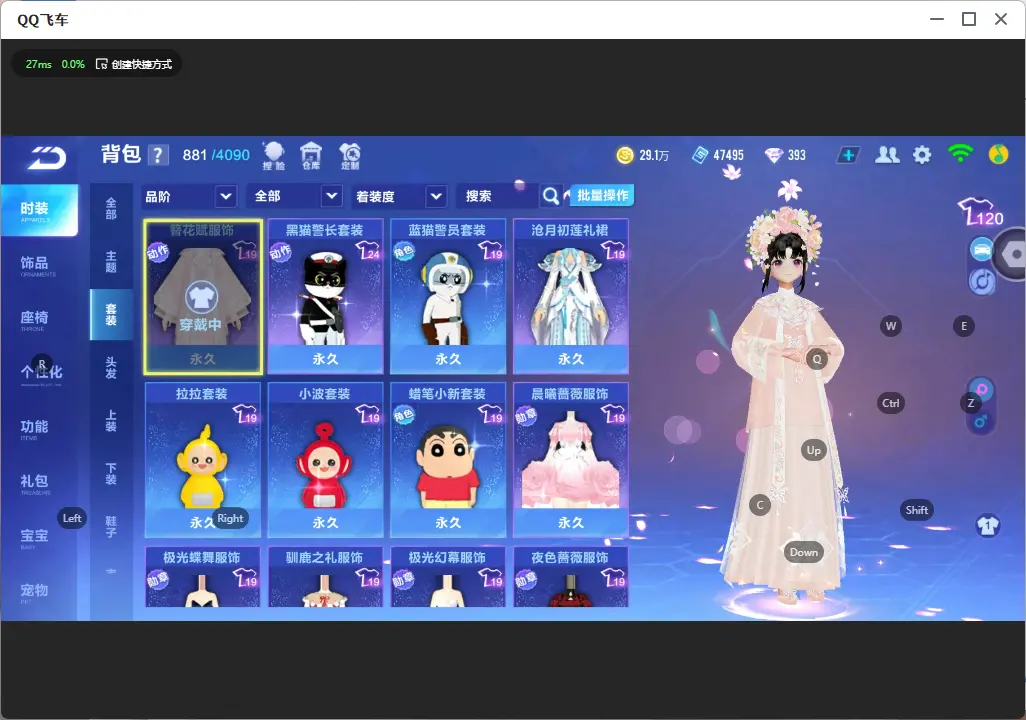Open the friends icon

tap(887, 155)
